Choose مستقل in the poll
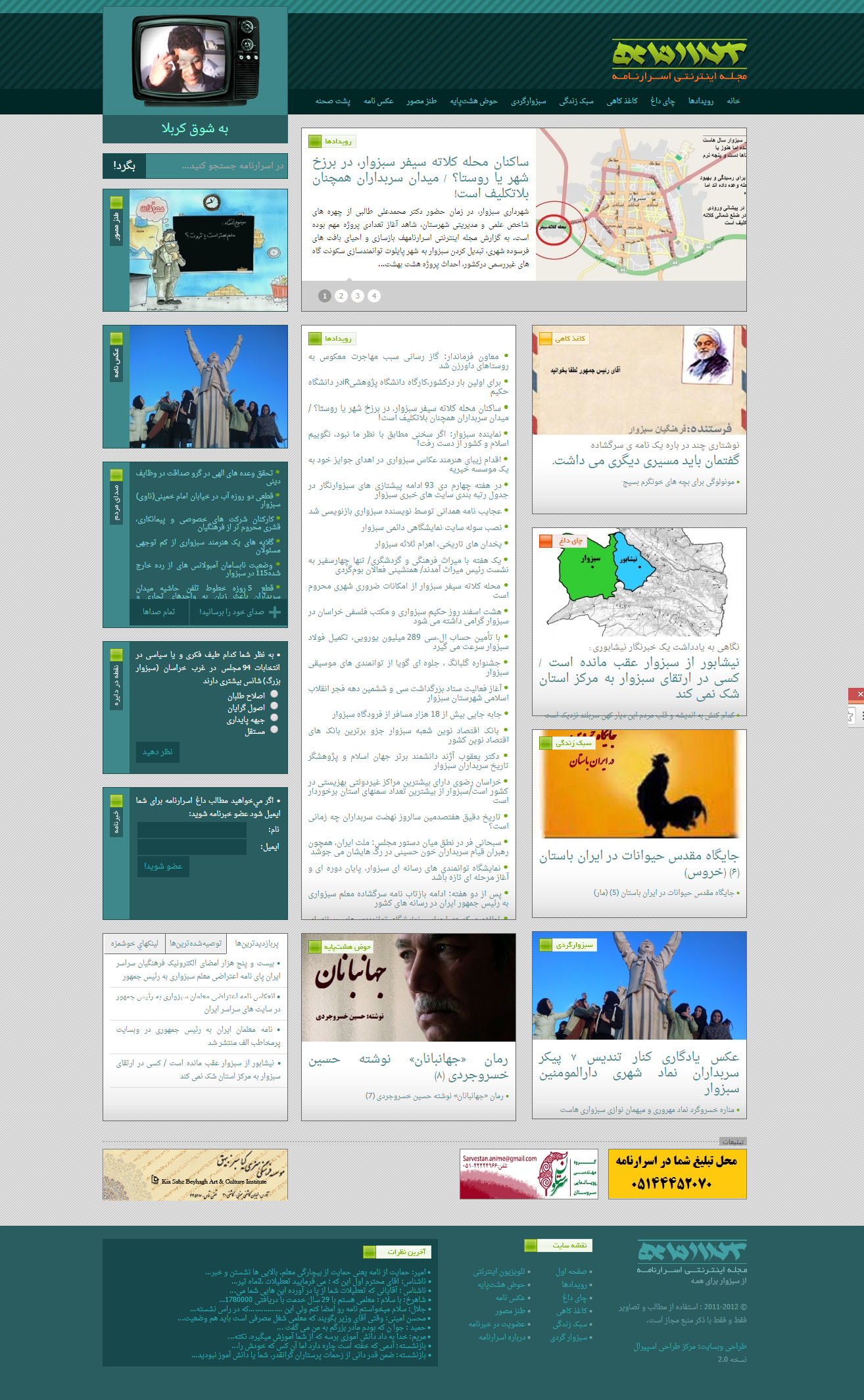This screenshot has height=1400, width=864. (274, 729)
